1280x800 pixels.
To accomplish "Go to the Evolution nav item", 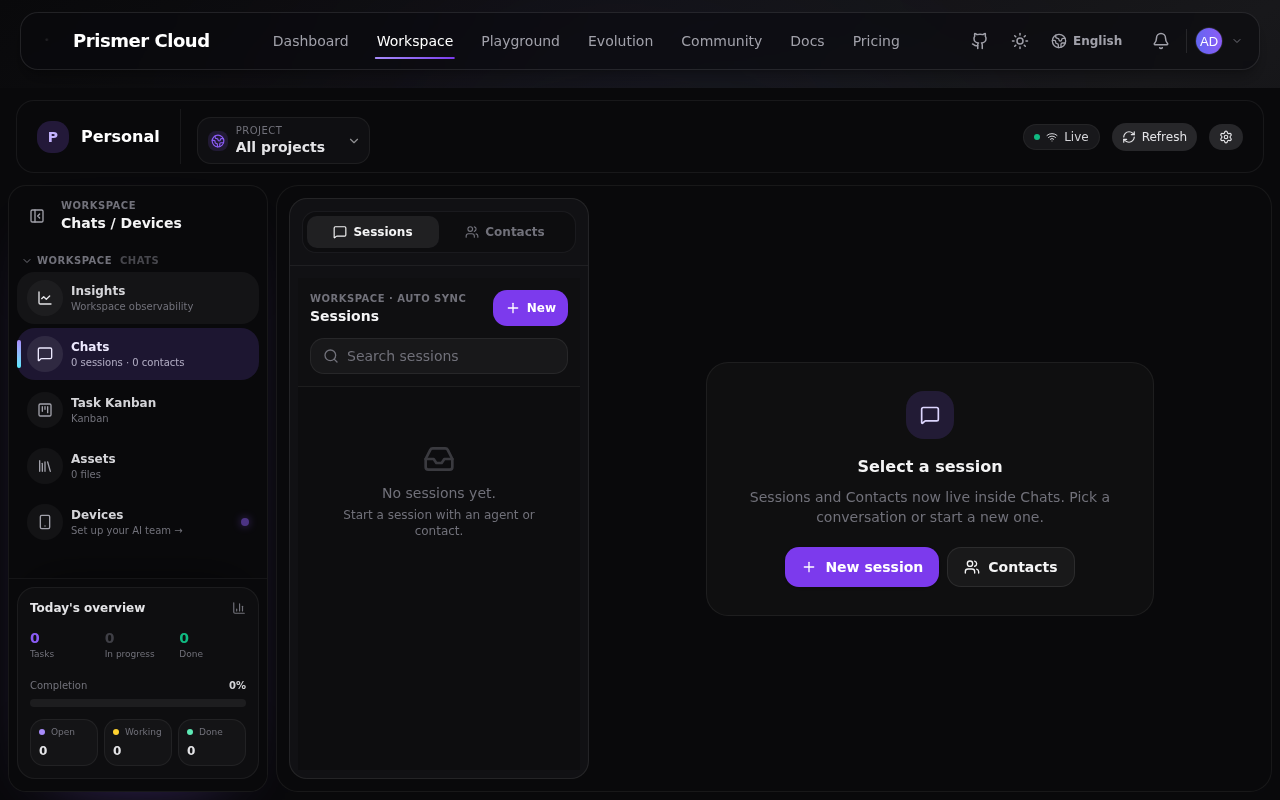I will click(x=620, y=41).
